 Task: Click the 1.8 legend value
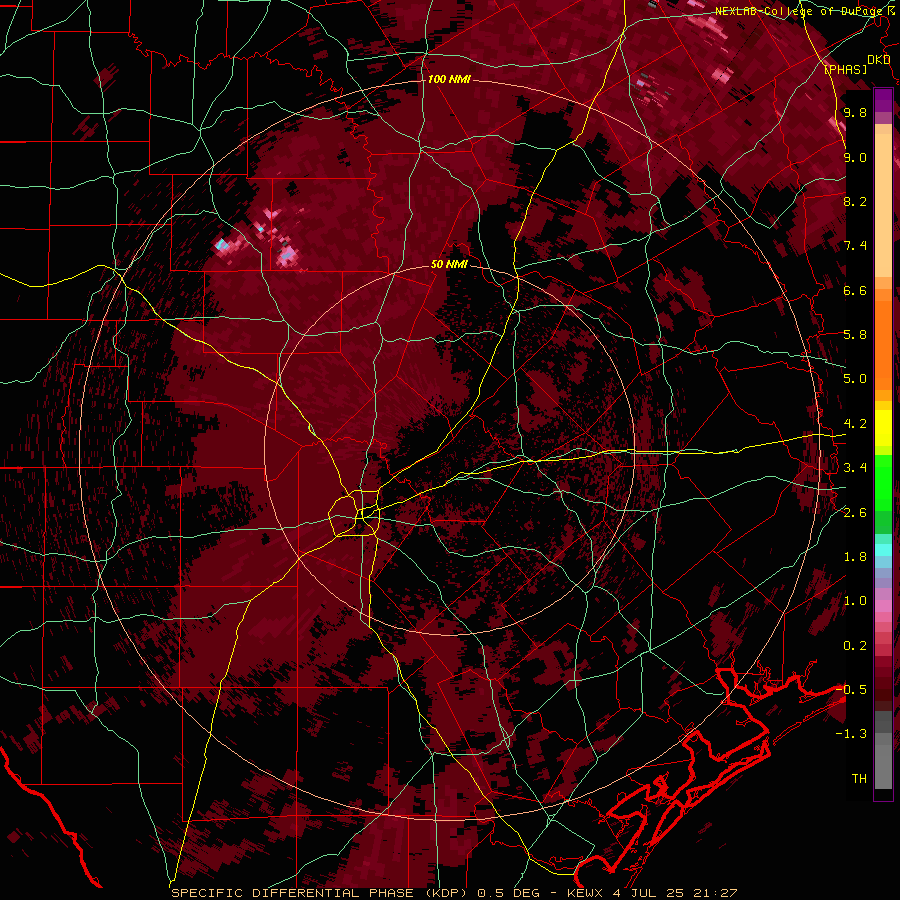855,557
